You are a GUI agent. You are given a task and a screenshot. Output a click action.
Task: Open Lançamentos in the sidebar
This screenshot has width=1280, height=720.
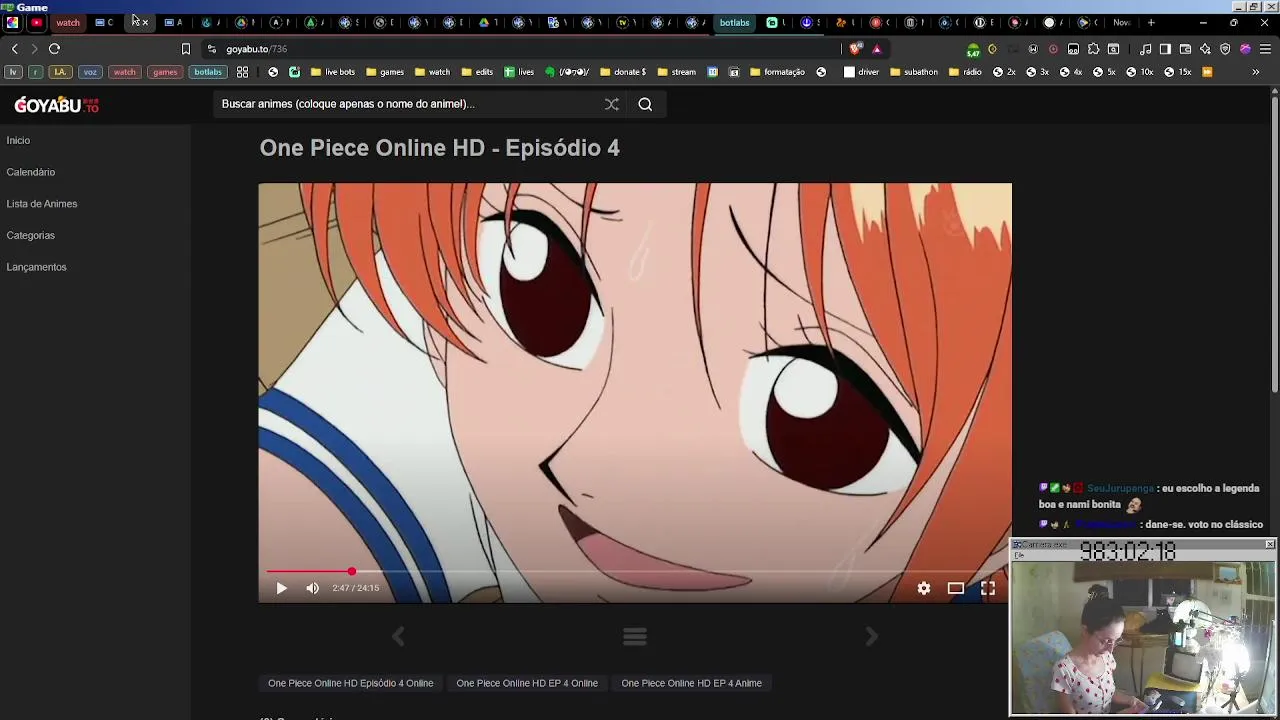37,267
